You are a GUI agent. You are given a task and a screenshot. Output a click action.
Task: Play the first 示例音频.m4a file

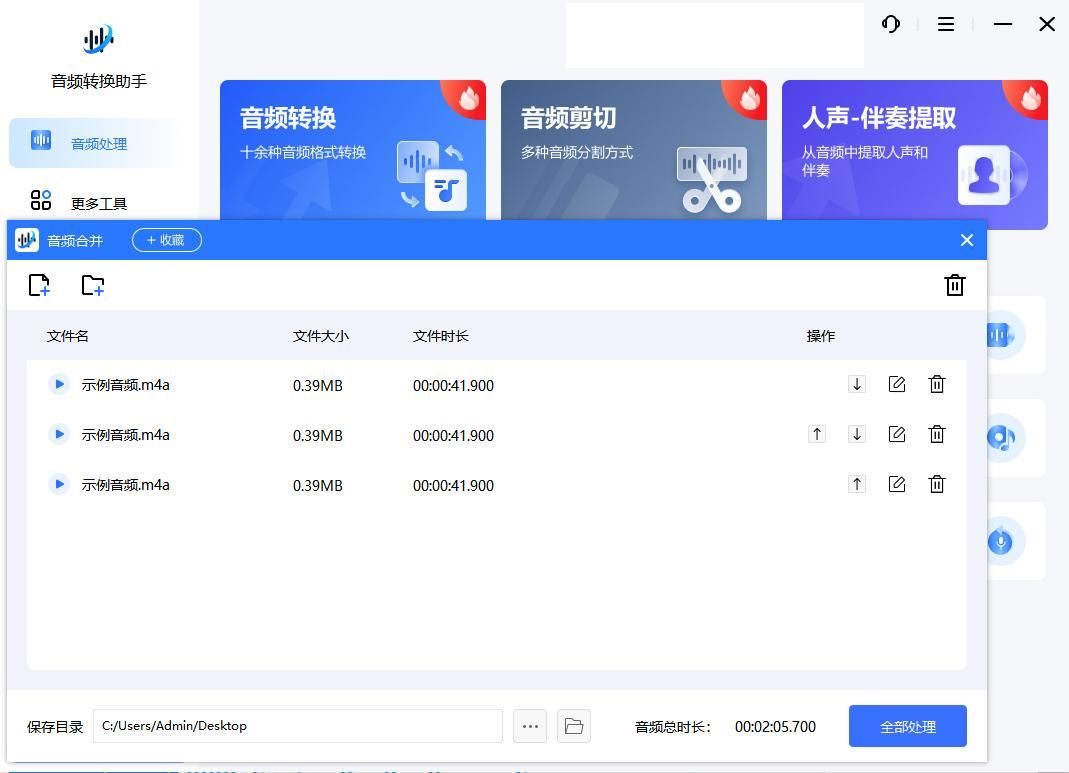(x=59, y=385)
